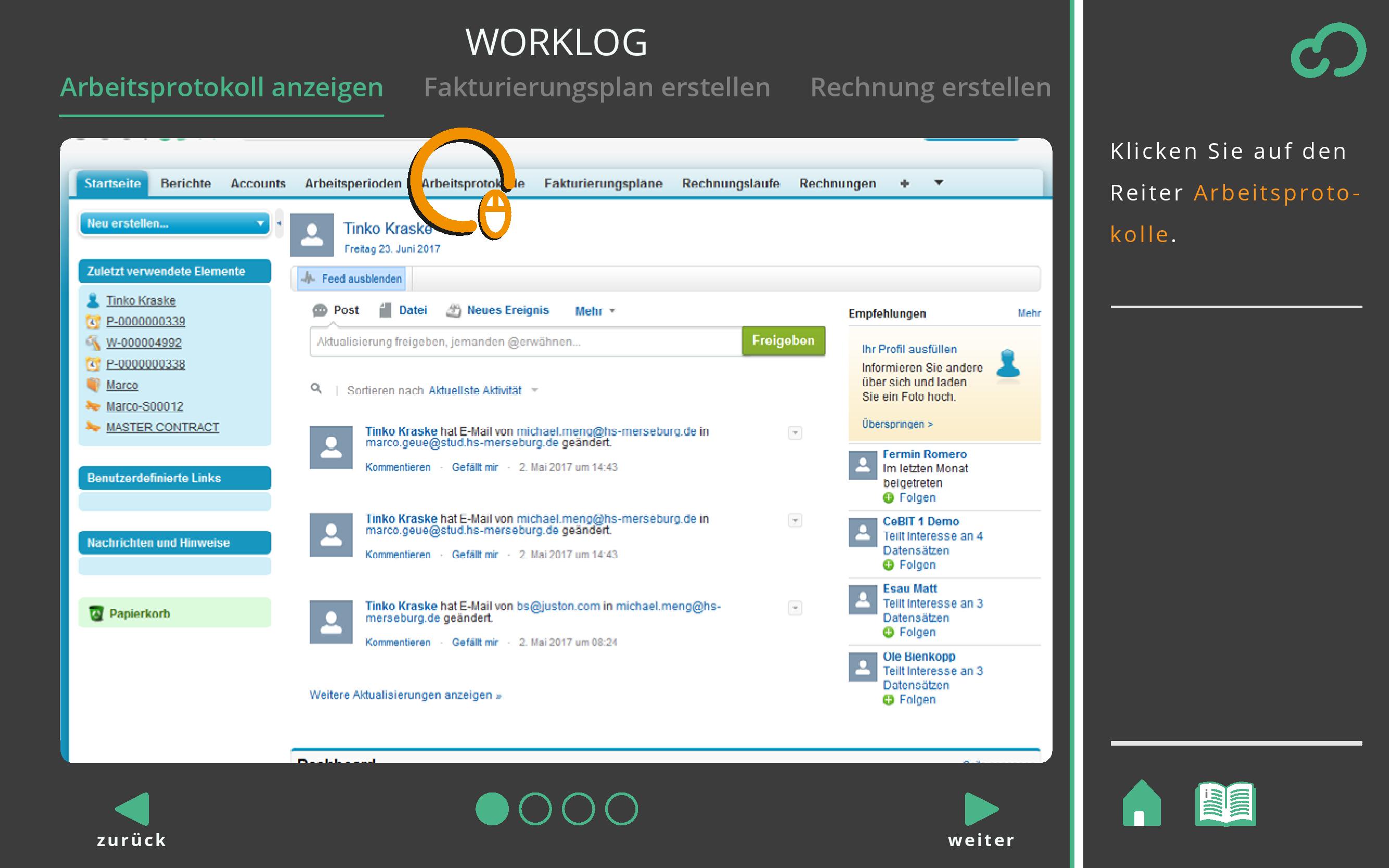Click the plus icon in tab bar
This screenshot has width=1389, height=868.
pos(905,183)
